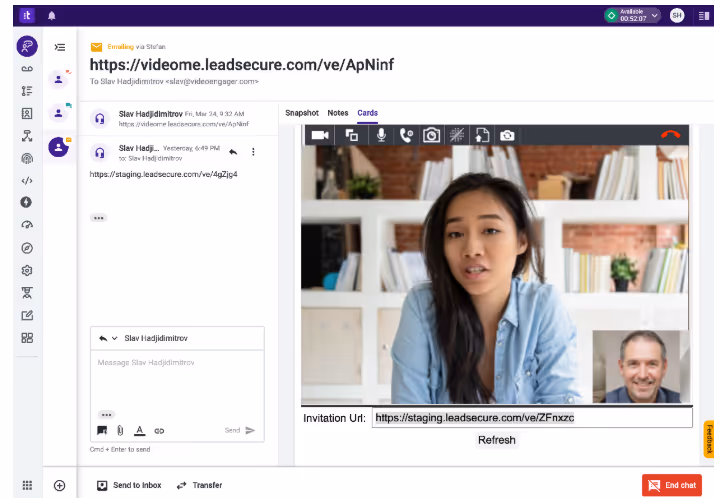This screenshot has width=714, height=498.
Task: Expand quoted email text ellipsis
Action: pos(98,218)
